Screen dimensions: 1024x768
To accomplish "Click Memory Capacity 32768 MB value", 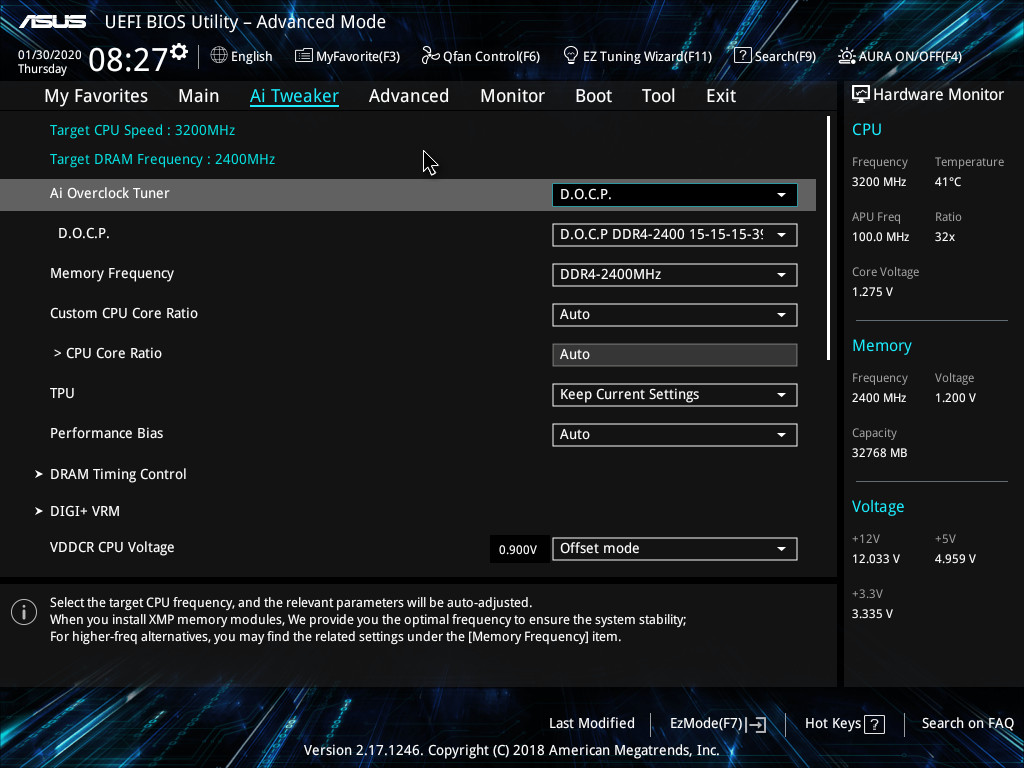I will (879, 453).
